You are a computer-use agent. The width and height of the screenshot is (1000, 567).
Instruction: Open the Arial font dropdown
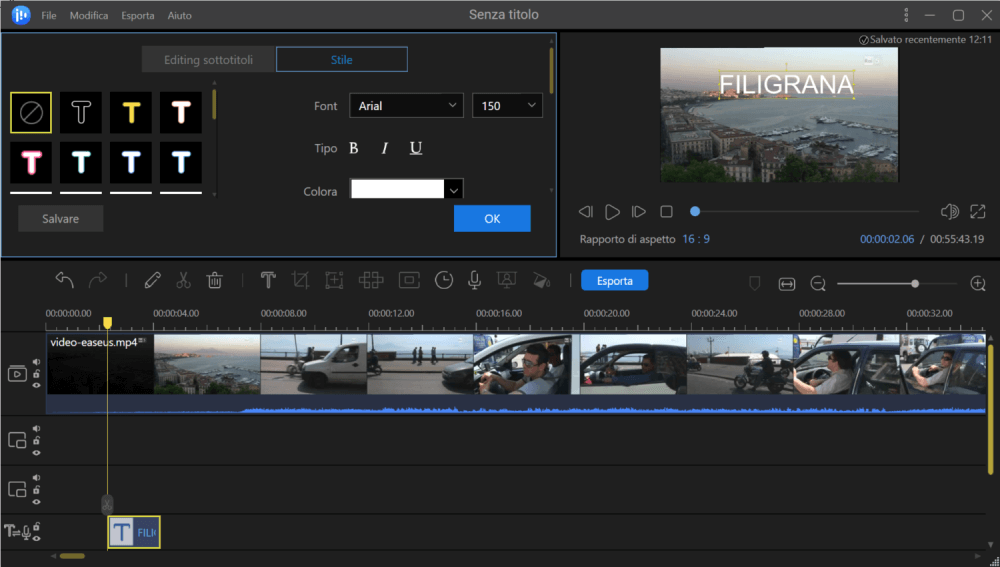point(406,106)
